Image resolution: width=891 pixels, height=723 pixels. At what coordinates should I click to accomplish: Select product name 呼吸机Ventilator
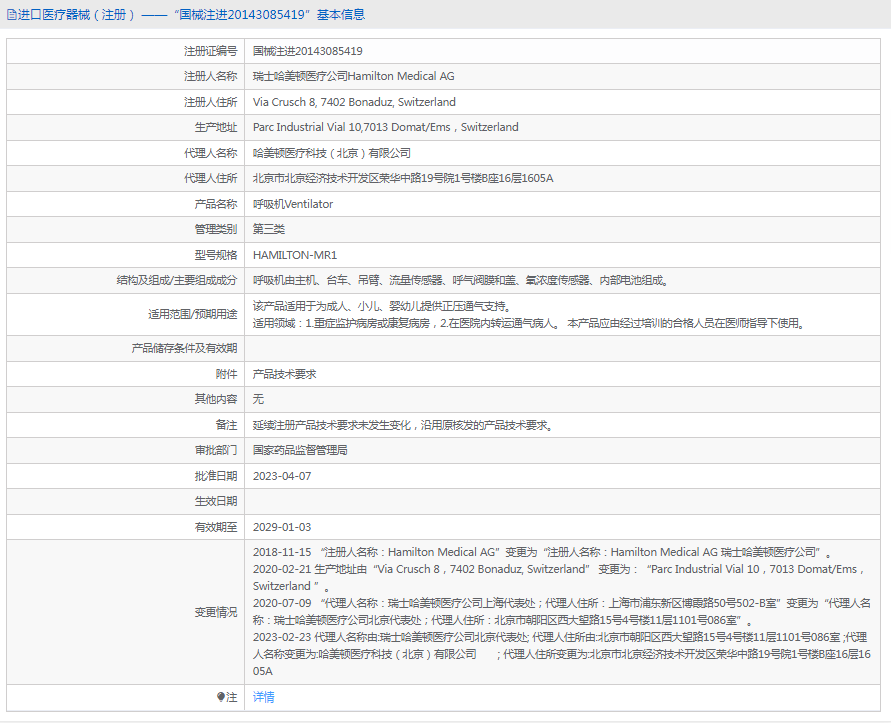click(x=293, y=204)
